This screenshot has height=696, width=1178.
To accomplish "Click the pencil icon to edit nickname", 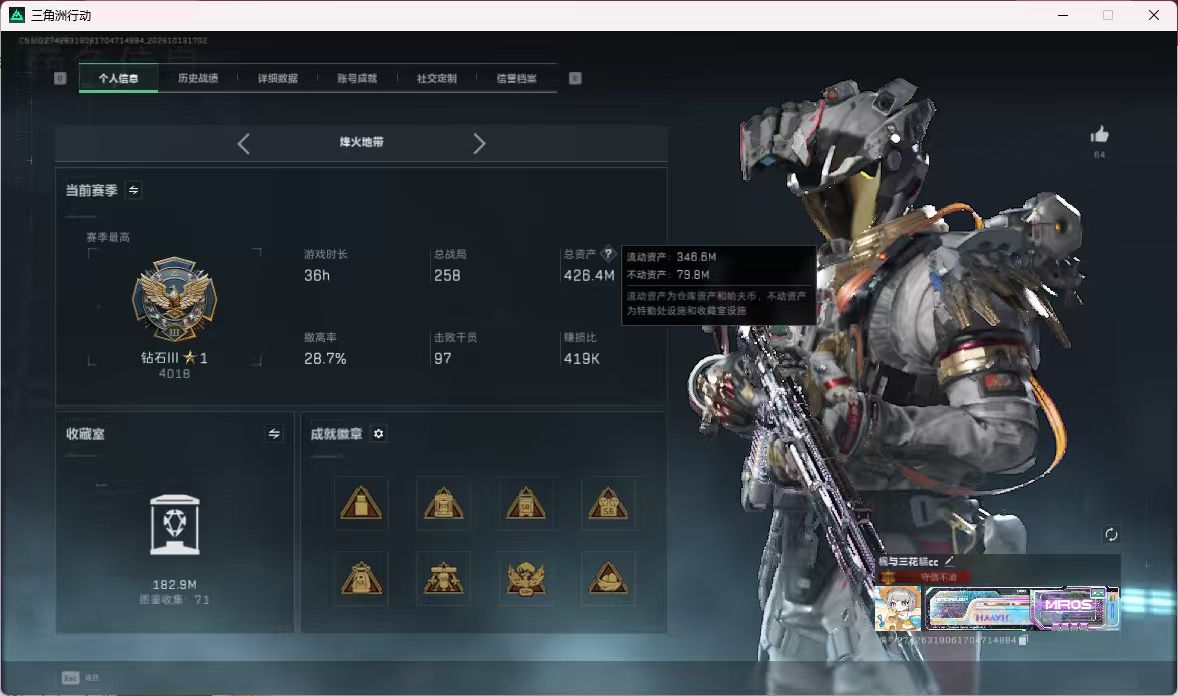I will click(949, 561).
